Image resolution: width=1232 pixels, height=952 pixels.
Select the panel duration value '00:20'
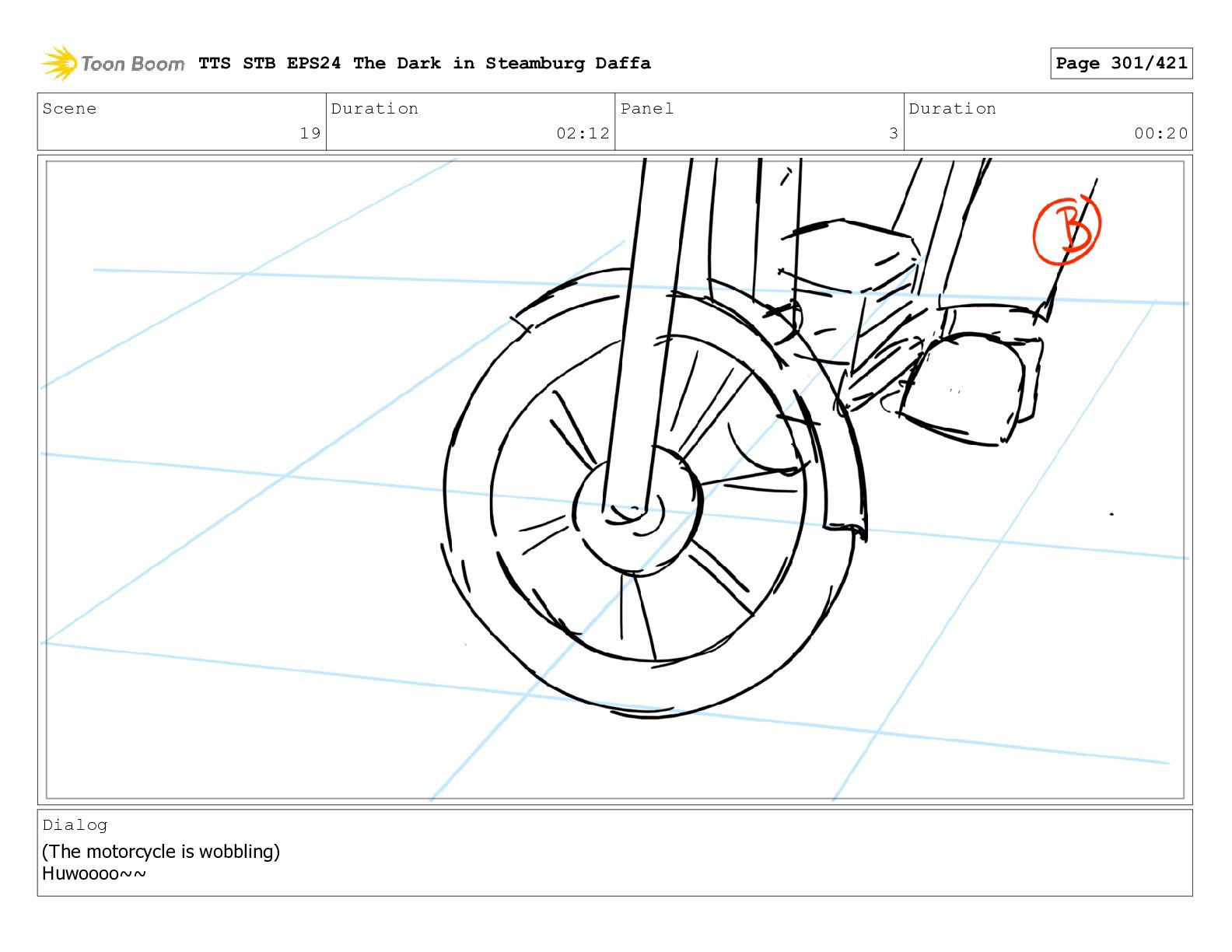point(1160,133)
